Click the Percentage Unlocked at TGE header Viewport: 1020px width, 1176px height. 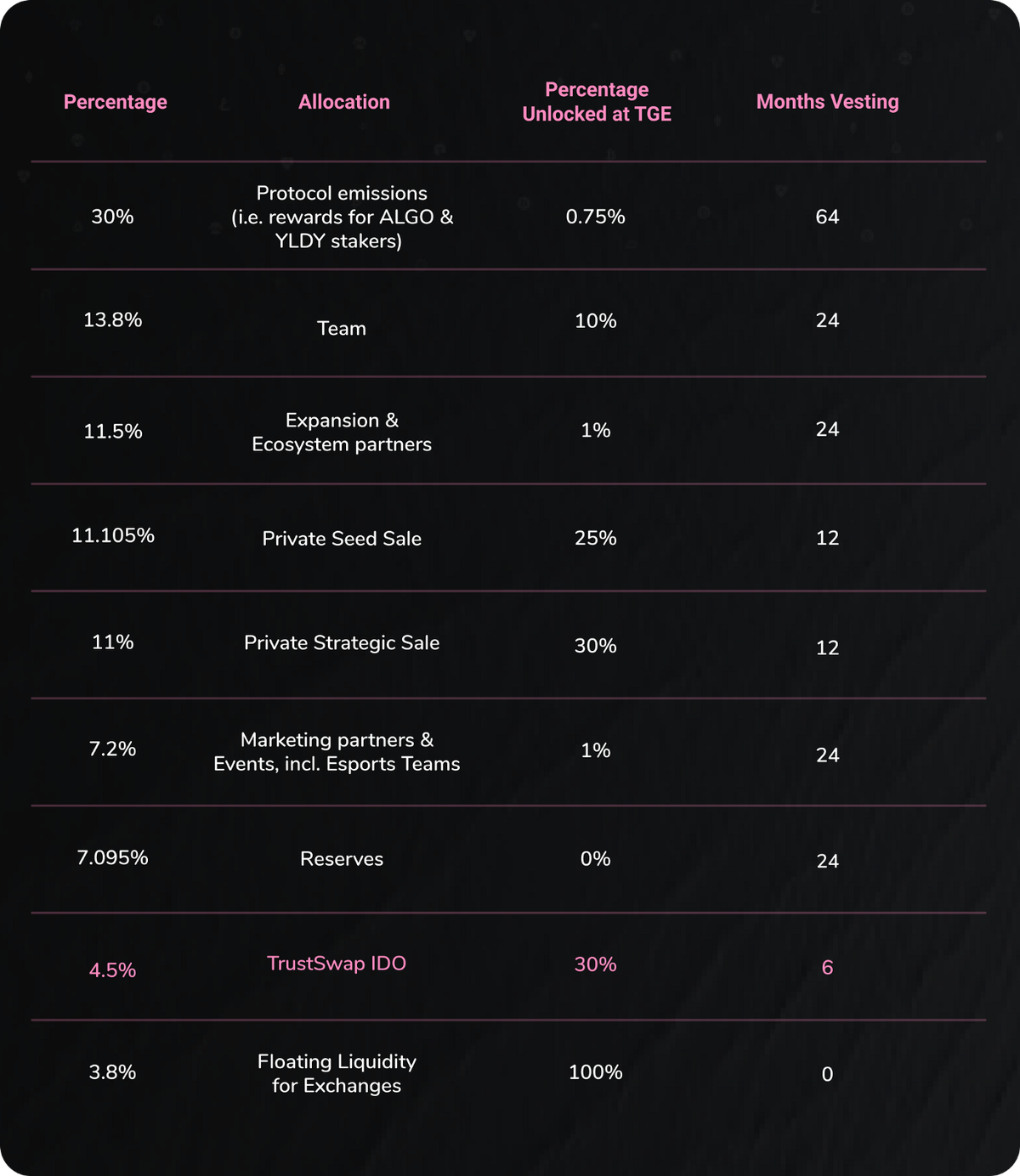tap(597, 102)
